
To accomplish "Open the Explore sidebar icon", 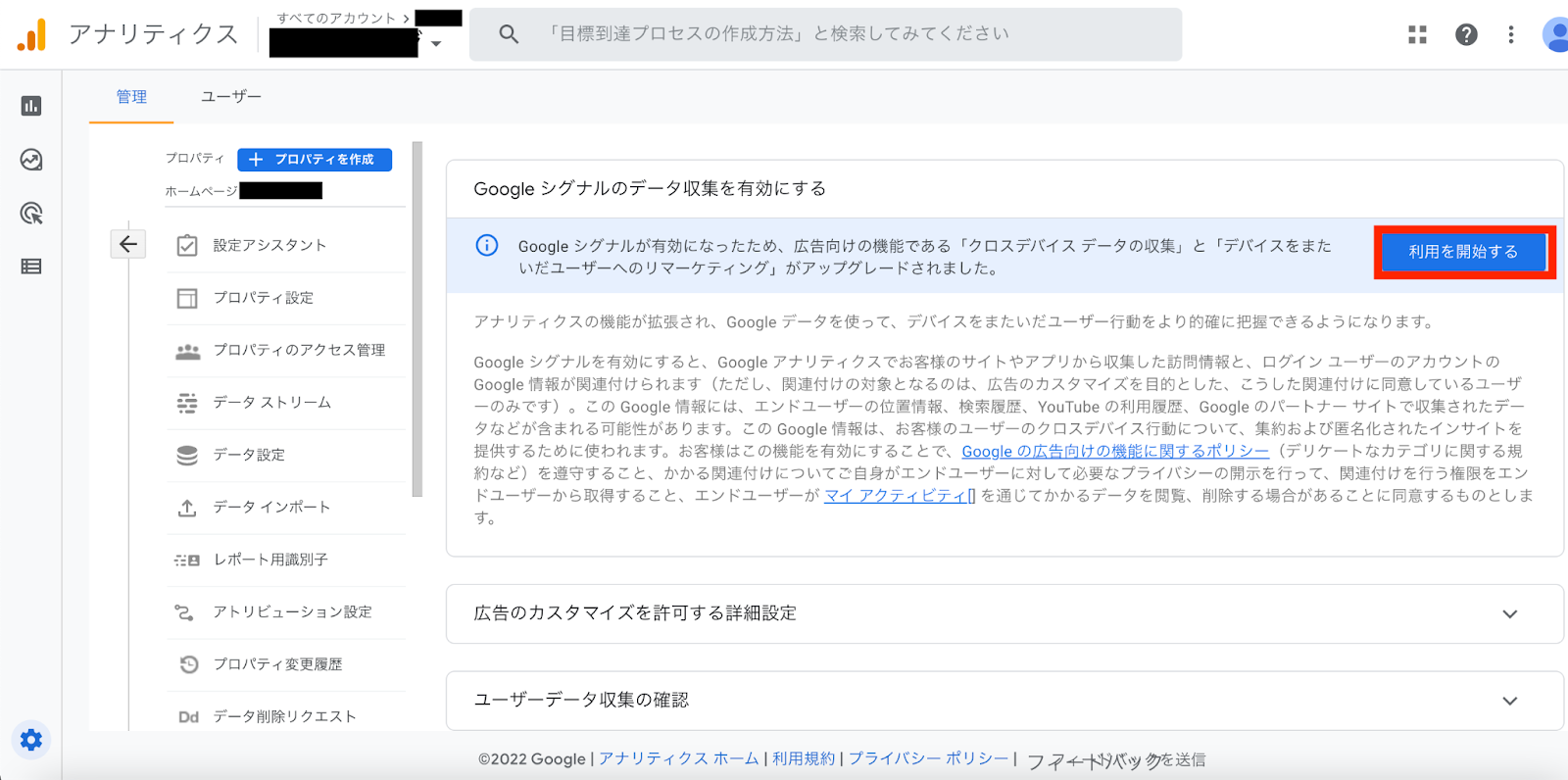I will (31, 160).
